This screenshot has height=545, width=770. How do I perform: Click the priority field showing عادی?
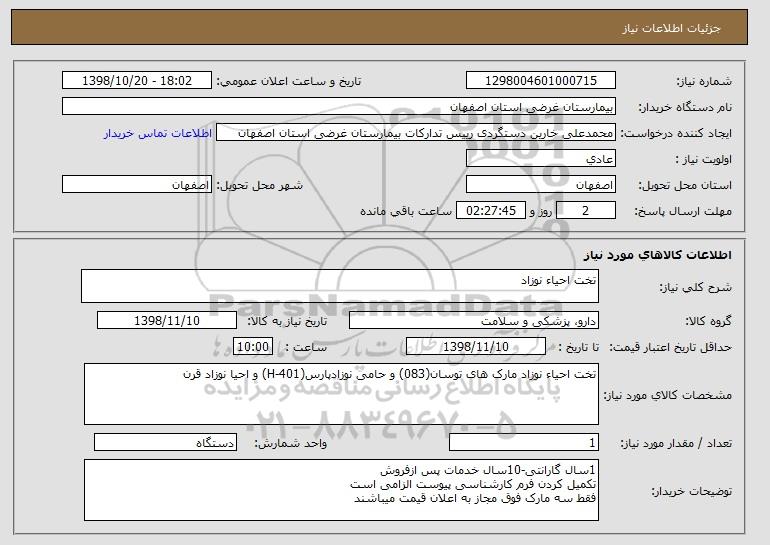pos(541,159)
